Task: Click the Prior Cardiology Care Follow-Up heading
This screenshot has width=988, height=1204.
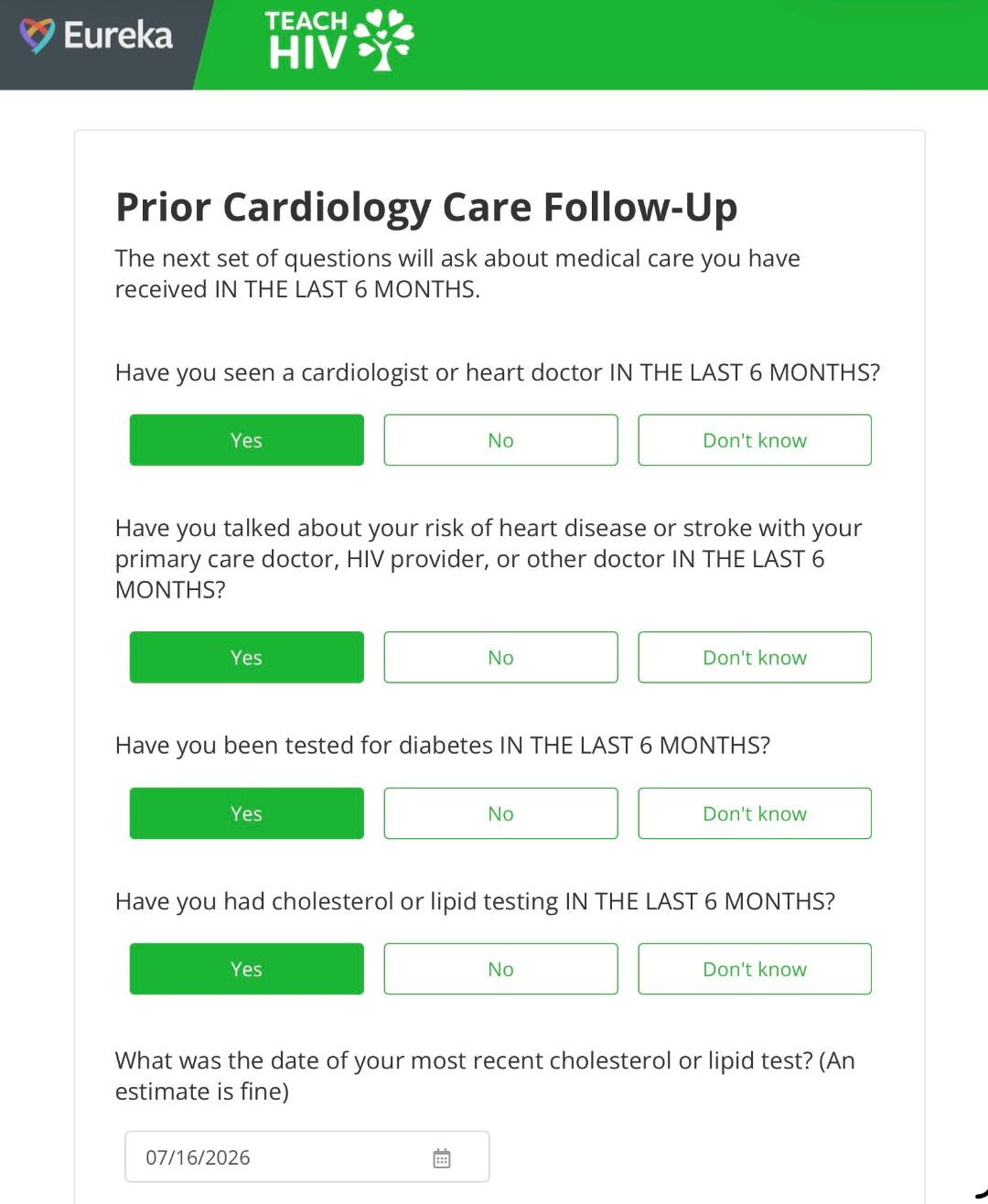Action: (x=426, y=207)
